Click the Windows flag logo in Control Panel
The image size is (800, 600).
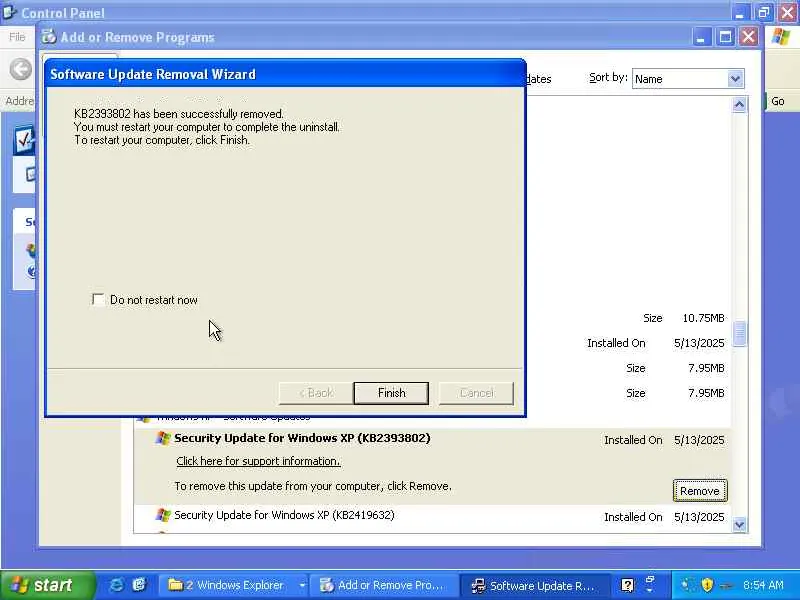pyautogui.click(x=781, y=37)
